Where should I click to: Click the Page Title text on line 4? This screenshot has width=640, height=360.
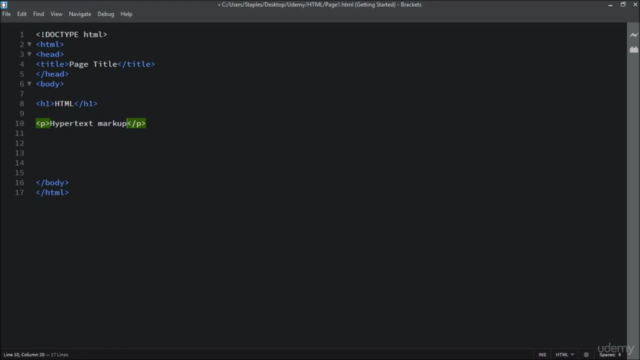93,64
